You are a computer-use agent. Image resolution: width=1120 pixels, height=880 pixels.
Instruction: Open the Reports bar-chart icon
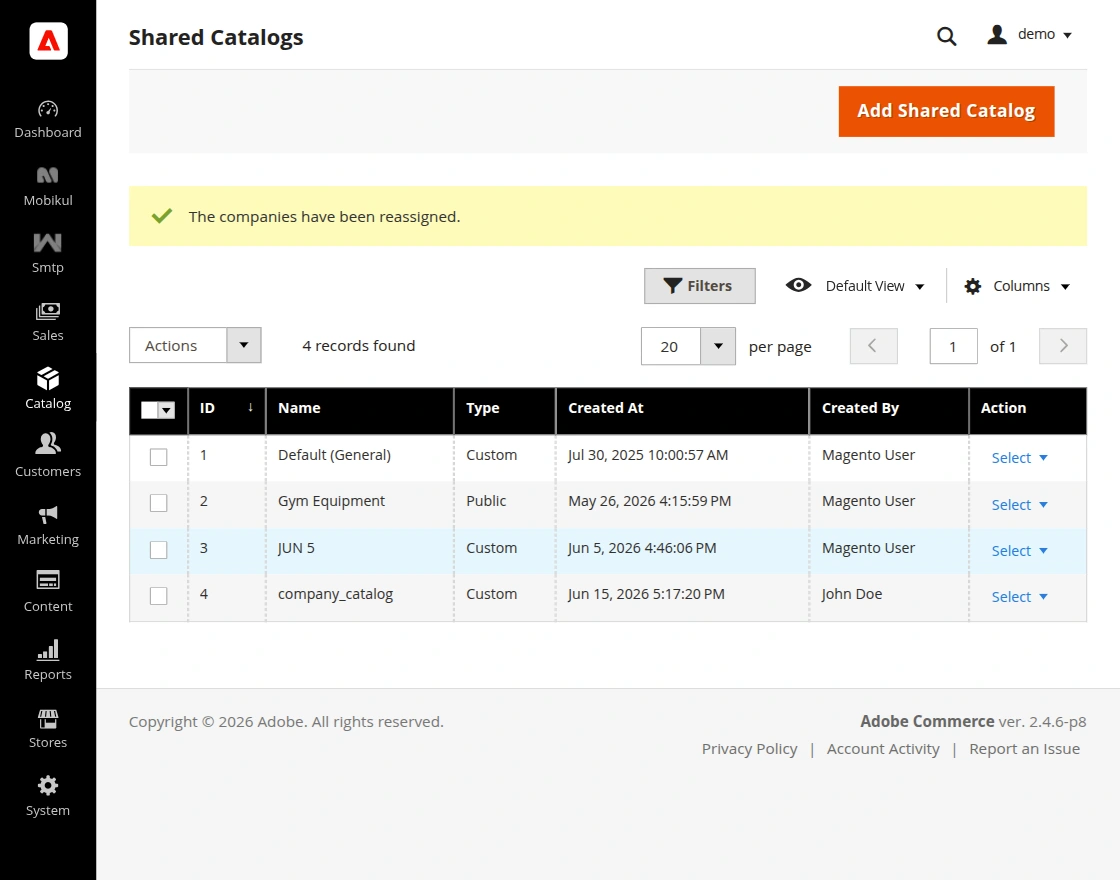tap(48, 649)
